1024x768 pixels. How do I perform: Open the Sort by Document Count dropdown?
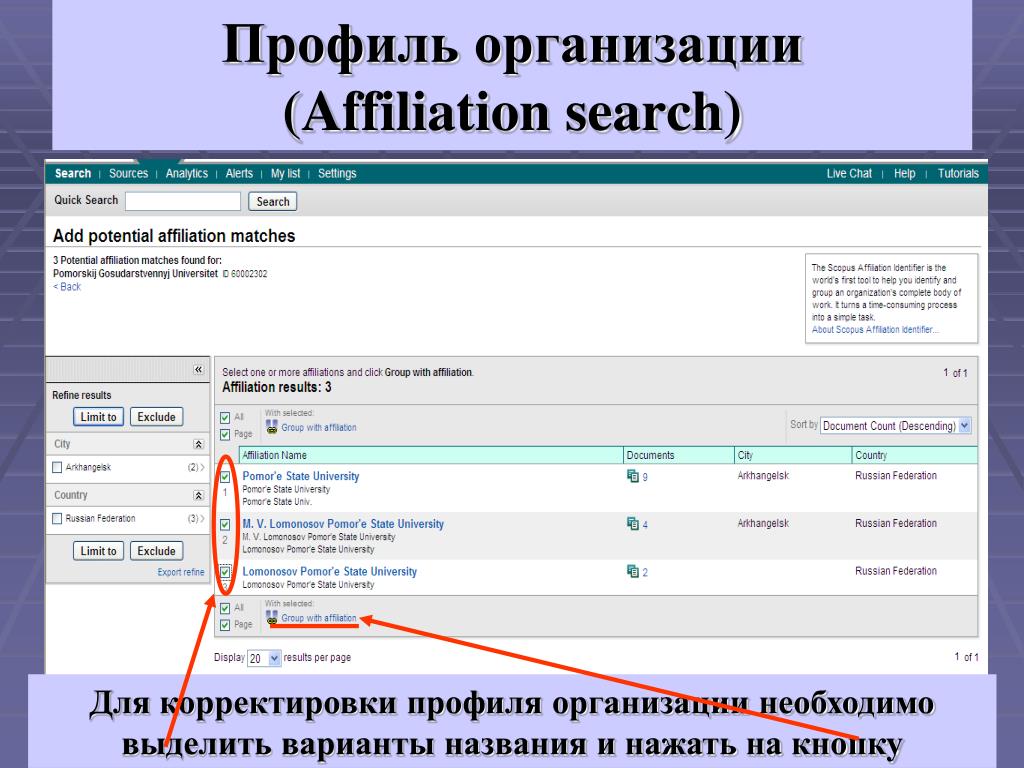[895, 426]
